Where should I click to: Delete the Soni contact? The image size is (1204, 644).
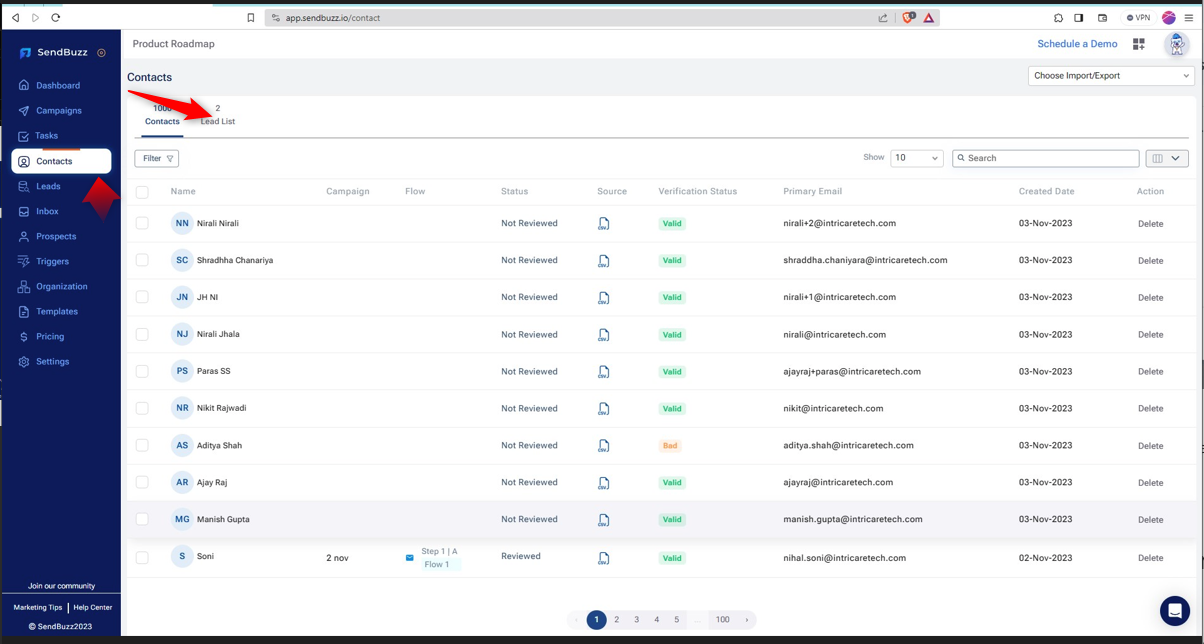pos(1150,558)
